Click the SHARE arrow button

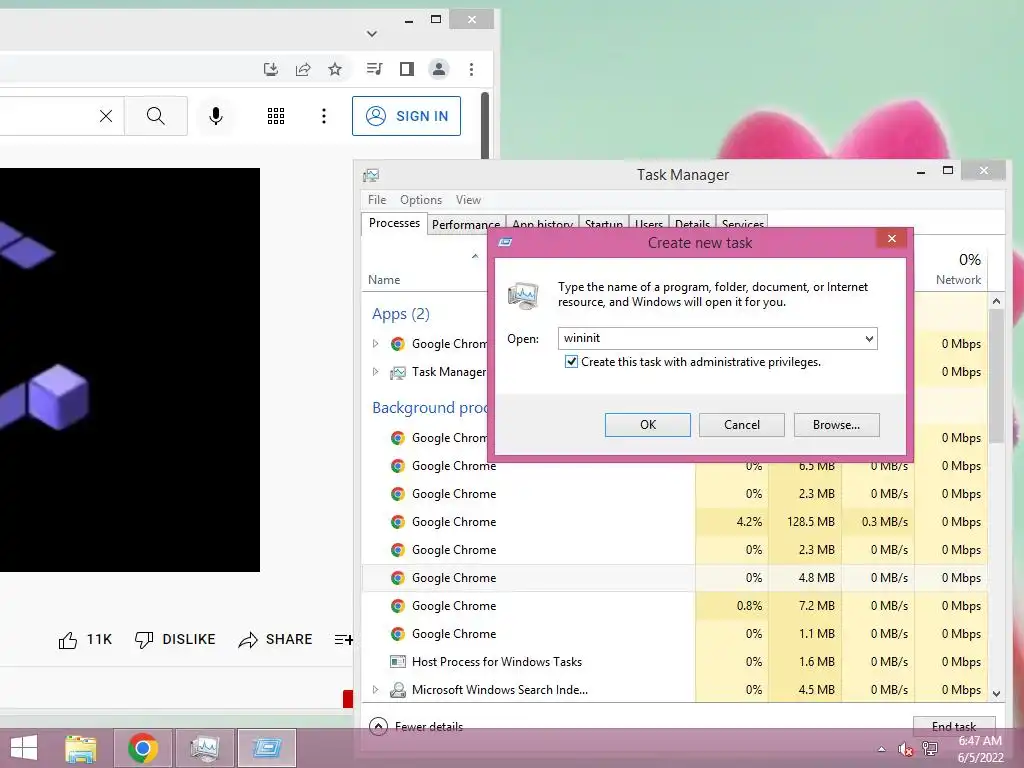(x=276, y=639)
